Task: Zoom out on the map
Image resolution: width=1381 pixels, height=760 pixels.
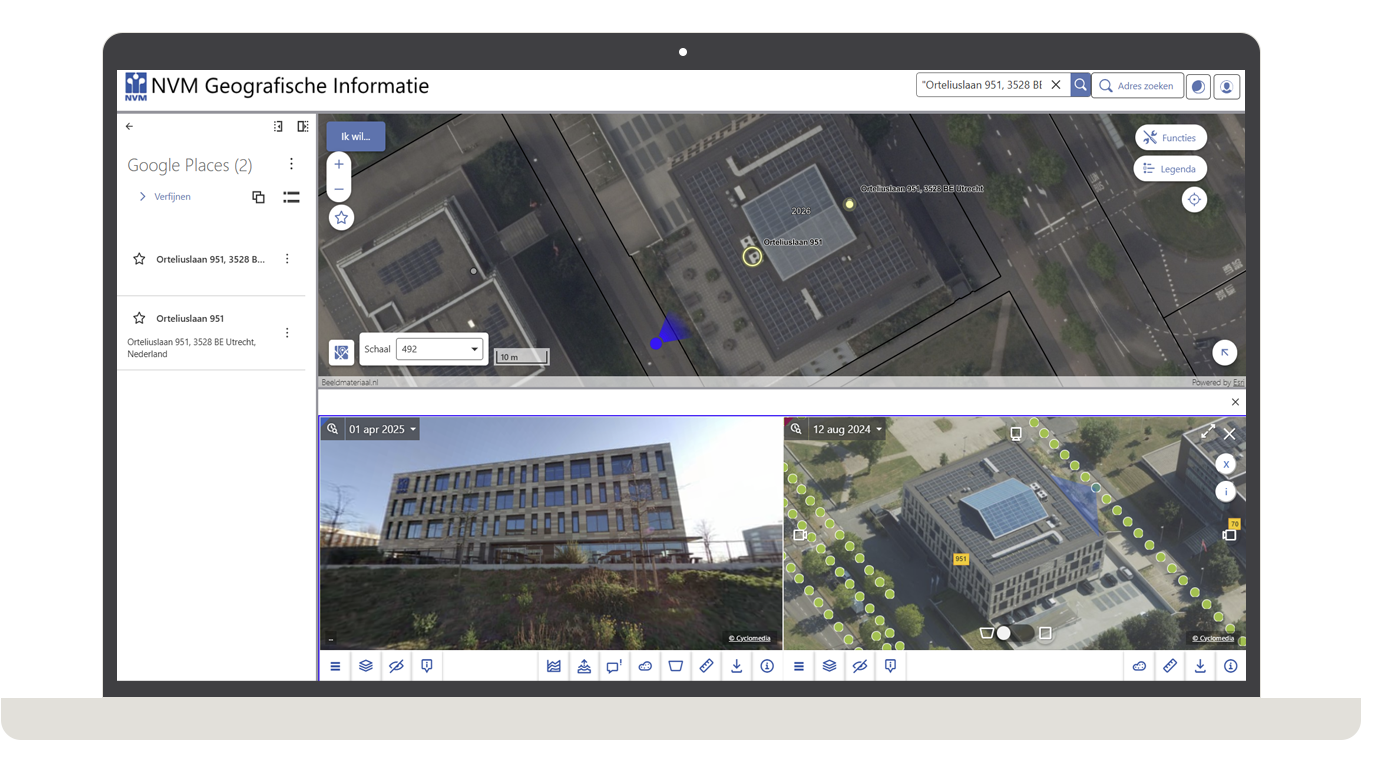Action: click(339, 189)
